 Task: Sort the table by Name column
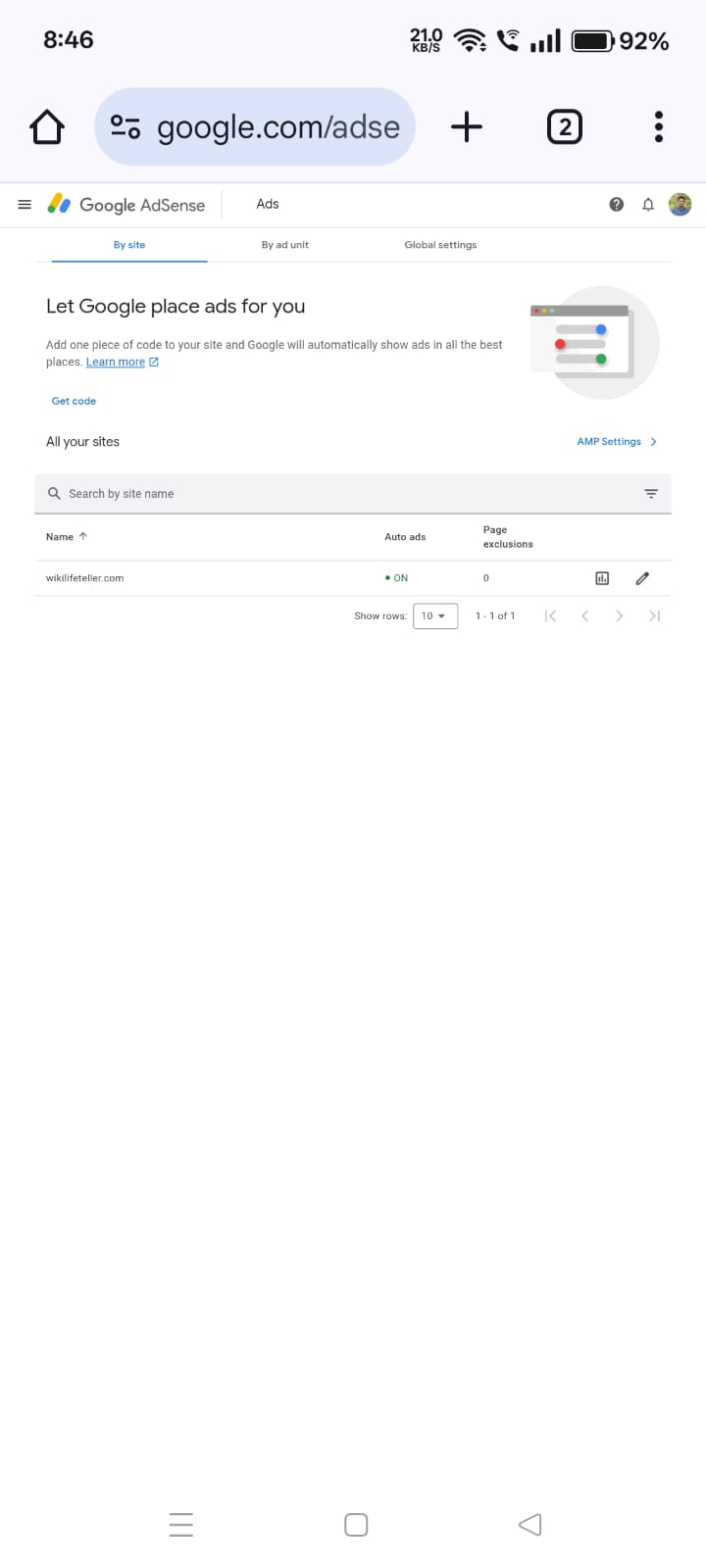click(x=67, y=536)
